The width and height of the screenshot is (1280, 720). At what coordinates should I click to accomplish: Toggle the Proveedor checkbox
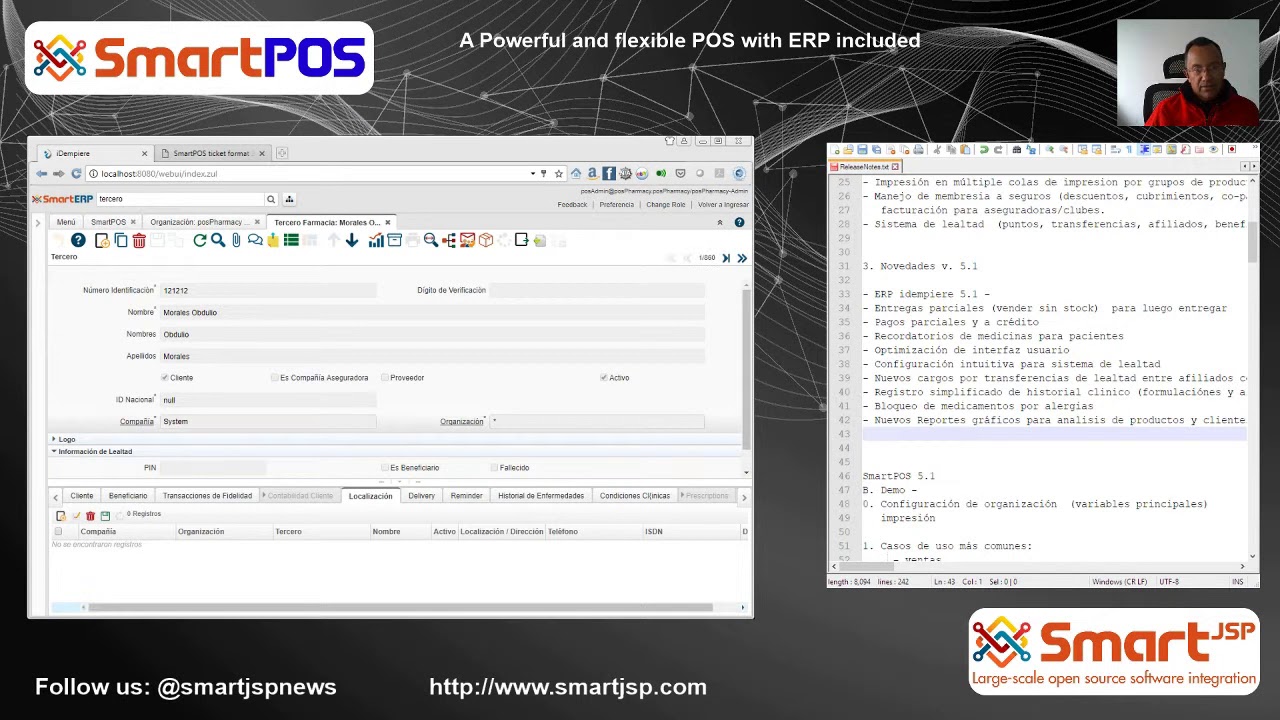385,378
